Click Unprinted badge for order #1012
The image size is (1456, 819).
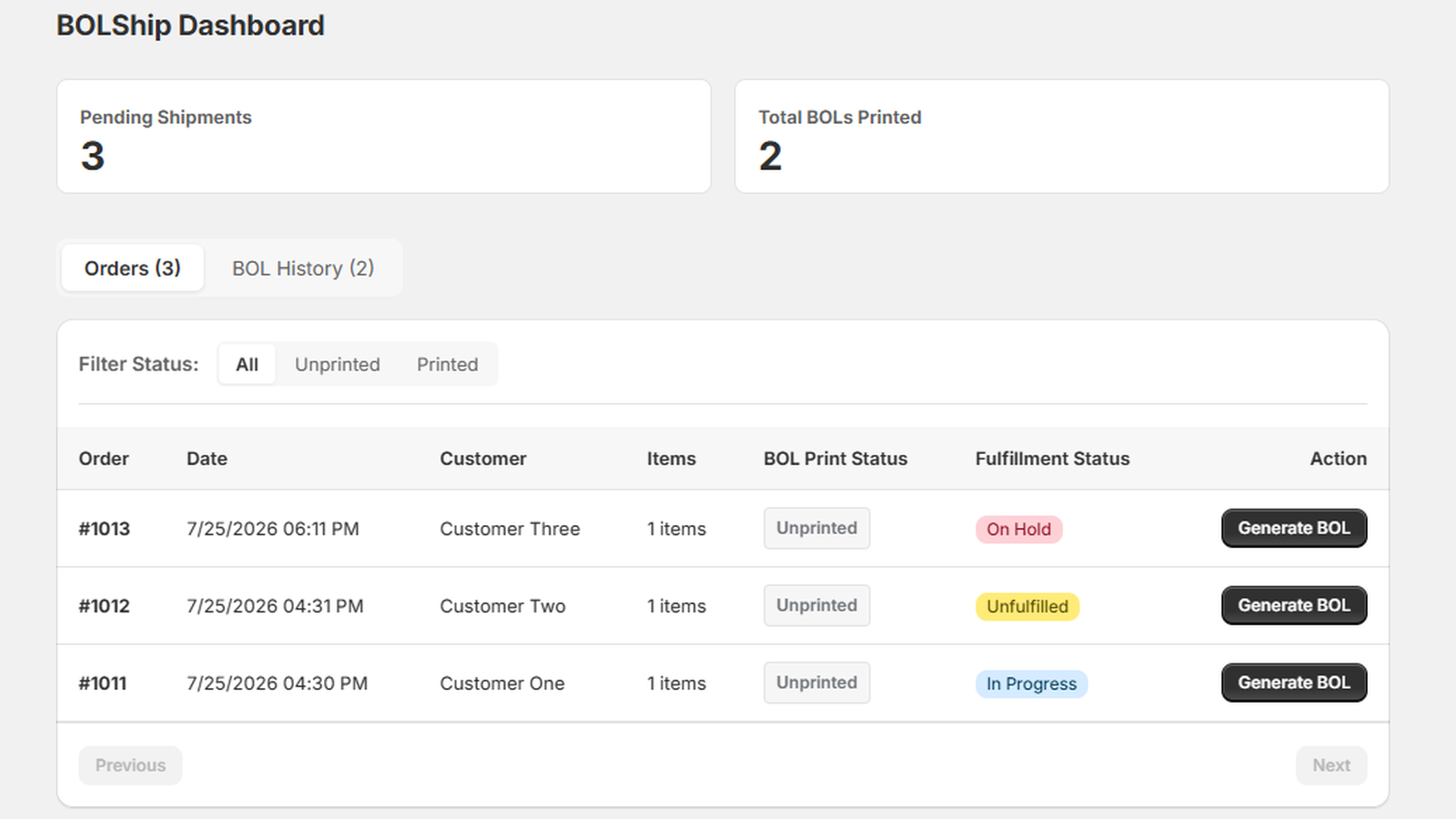tap(817, 605)
